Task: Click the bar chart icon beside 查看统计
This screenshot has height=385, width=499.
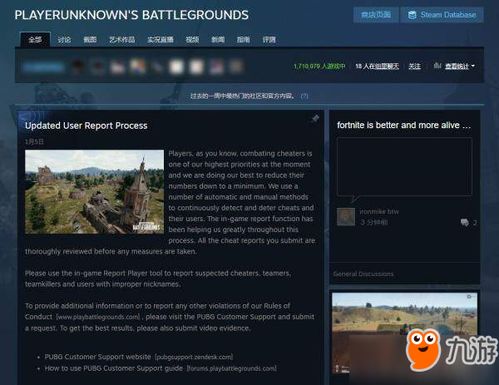Action: click(437, 66)
